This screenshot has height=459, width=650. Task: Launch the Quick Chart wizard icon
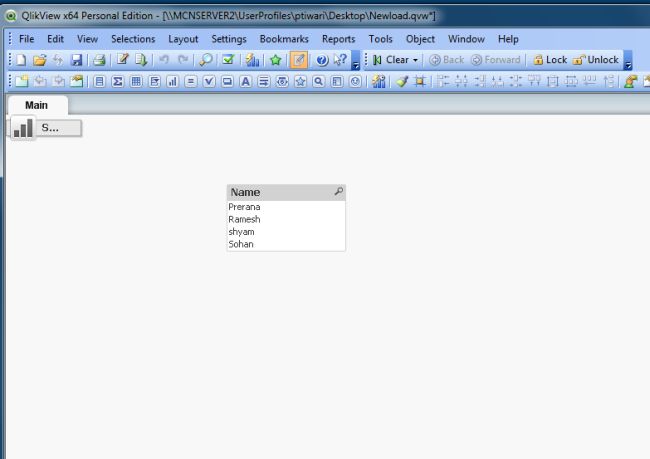(x=252, y=60)
